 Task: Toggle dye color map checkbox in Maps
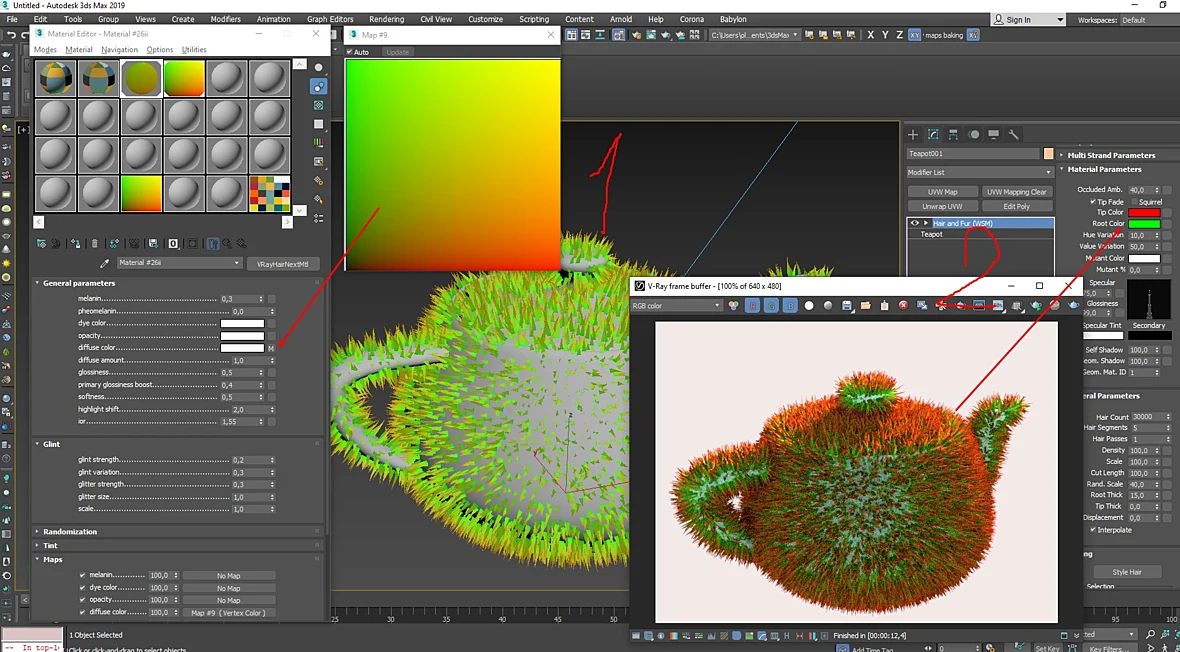click(x=83, y=587)
